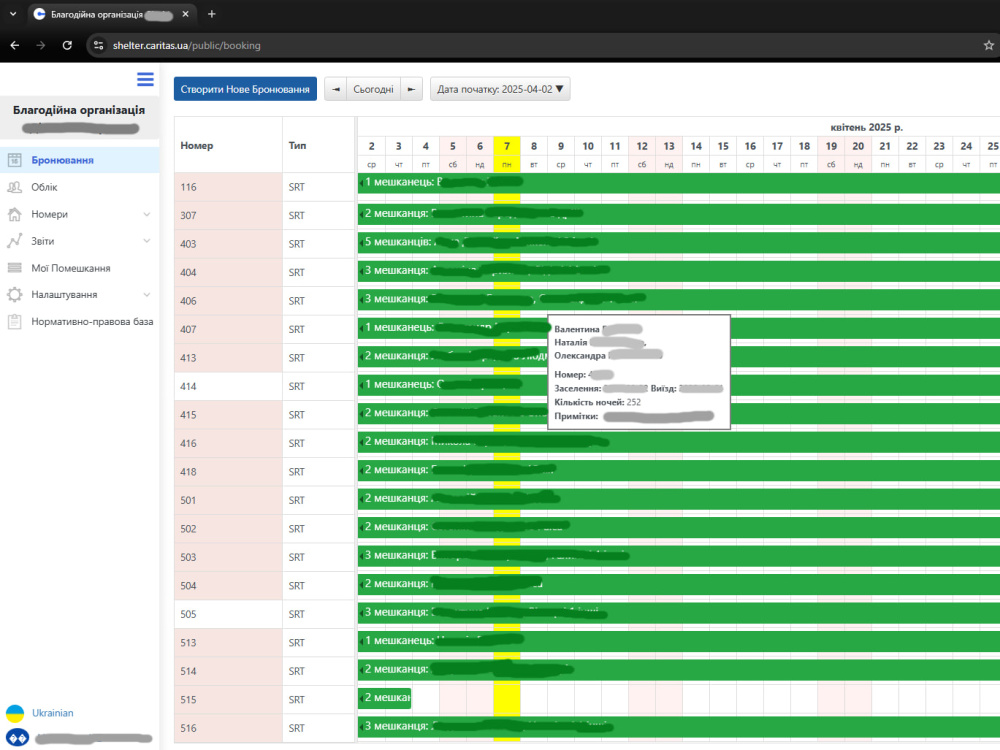Click the Номери house icon
Screen dimensions: 1000x750
15,214
